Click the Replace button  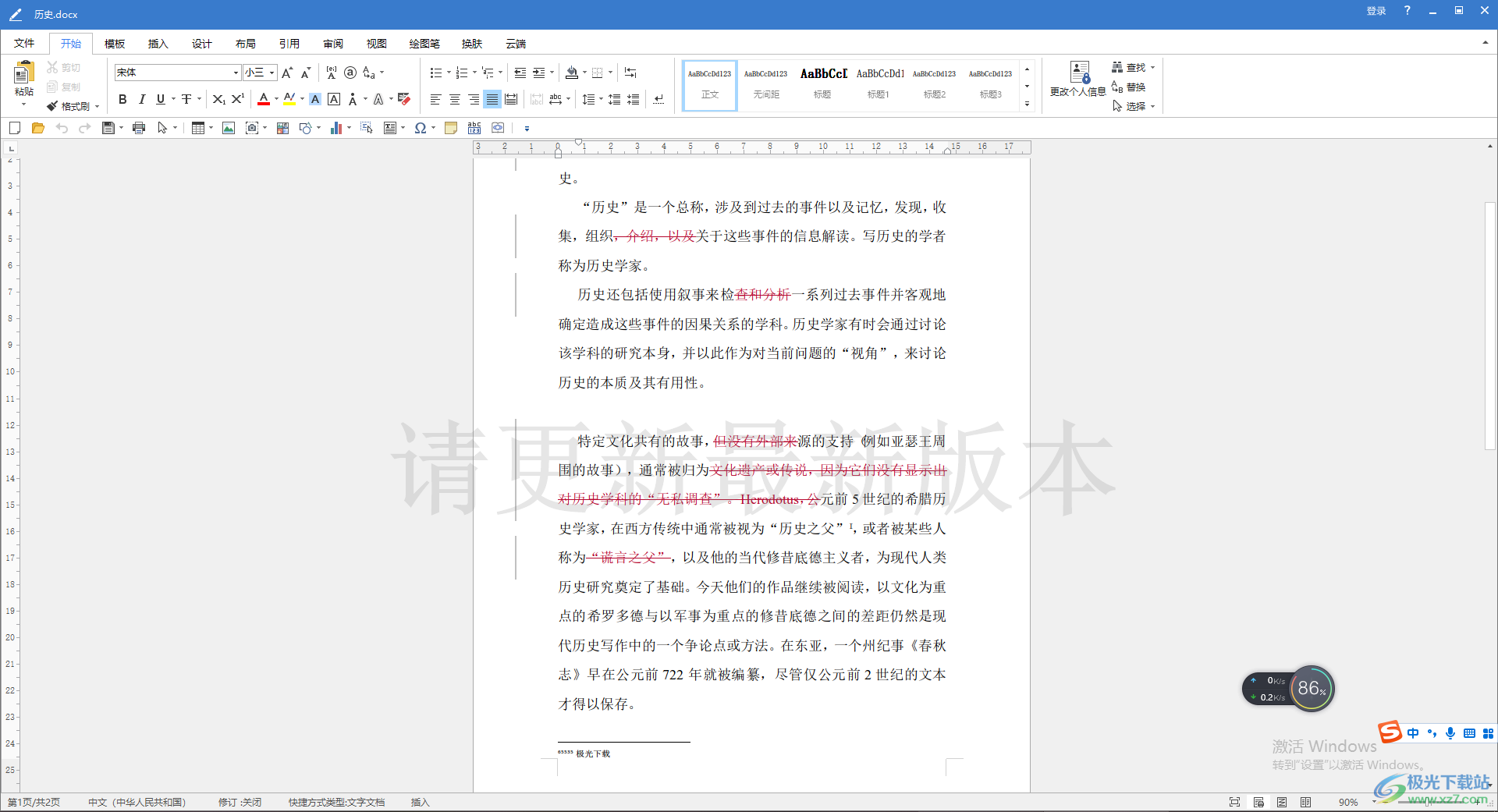pyautogui.click(x=1129, y=87)
